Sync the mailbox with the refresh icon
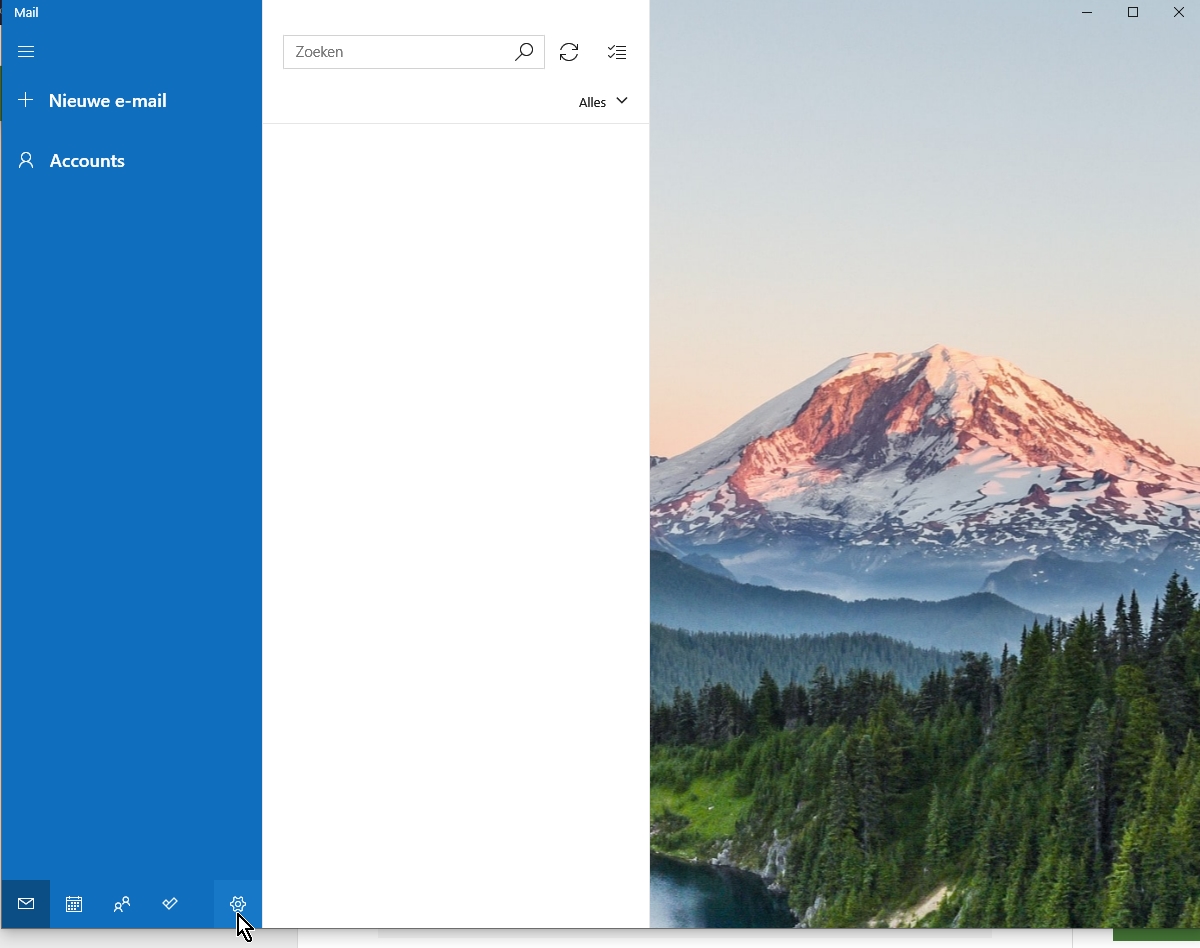This screenshot has width=1200, height=948. 569,52
